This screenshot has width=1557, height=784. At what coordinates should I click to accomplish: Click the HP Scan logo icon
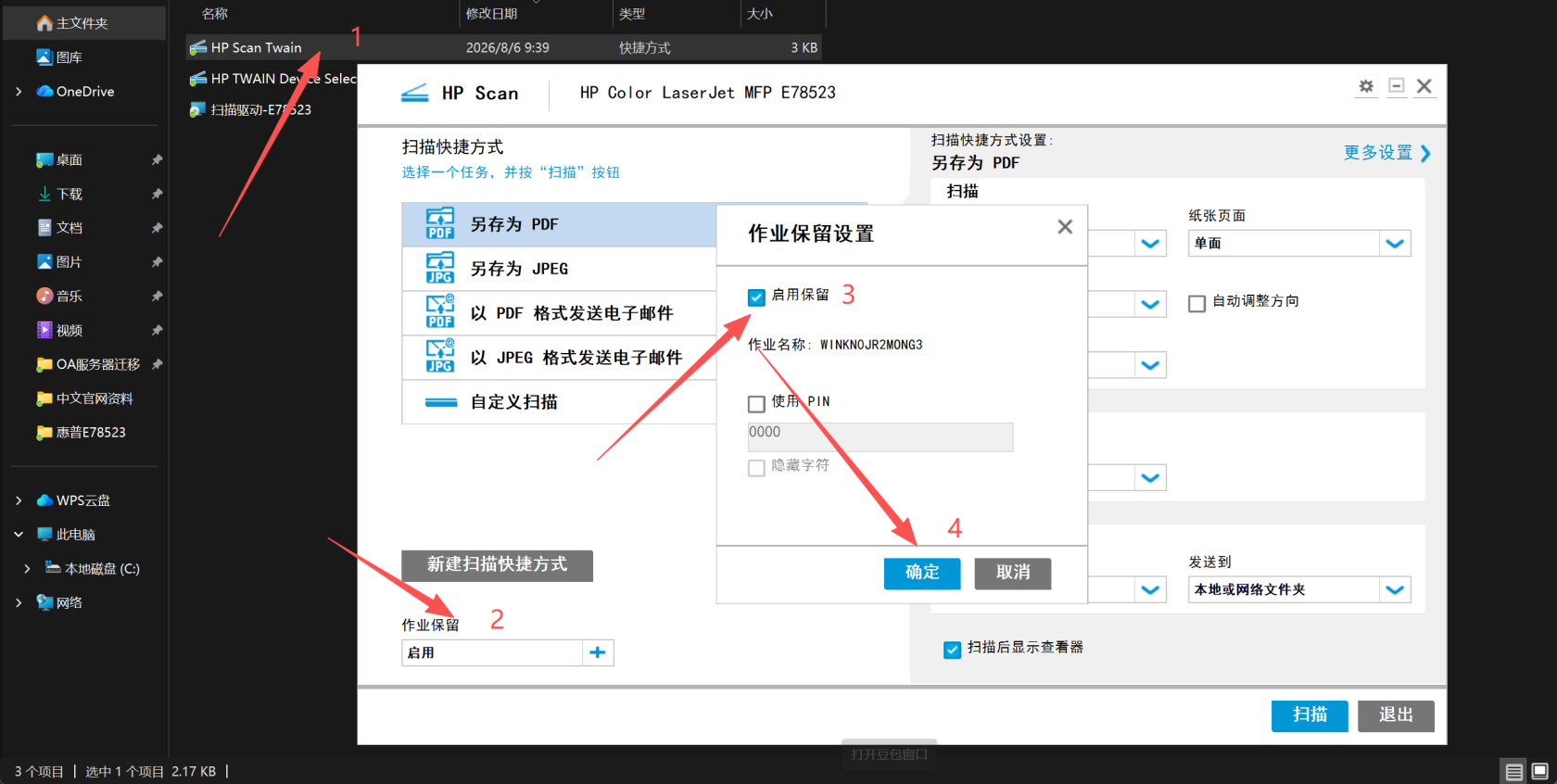coord(414,93)
